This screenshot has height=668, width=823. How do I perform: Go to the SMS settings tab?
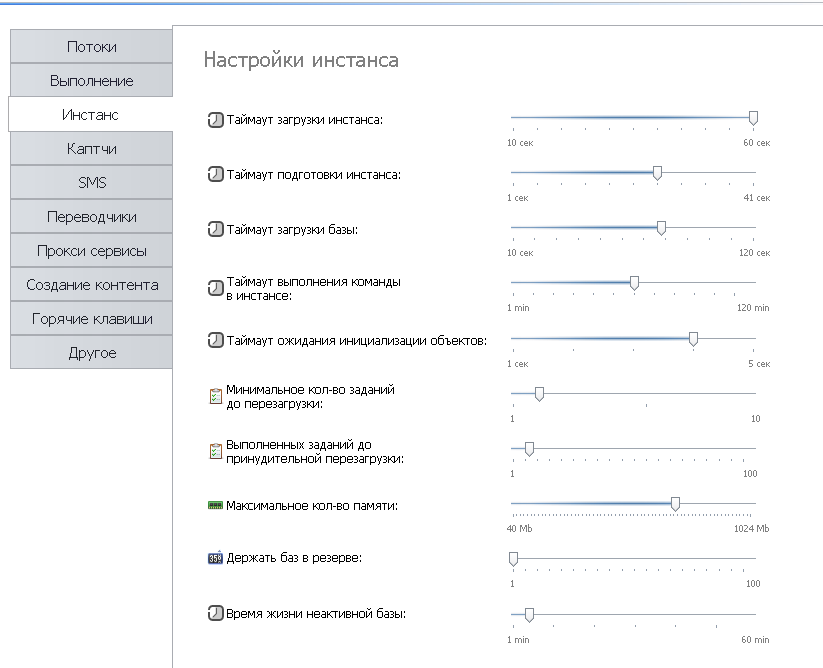point(91,183)
